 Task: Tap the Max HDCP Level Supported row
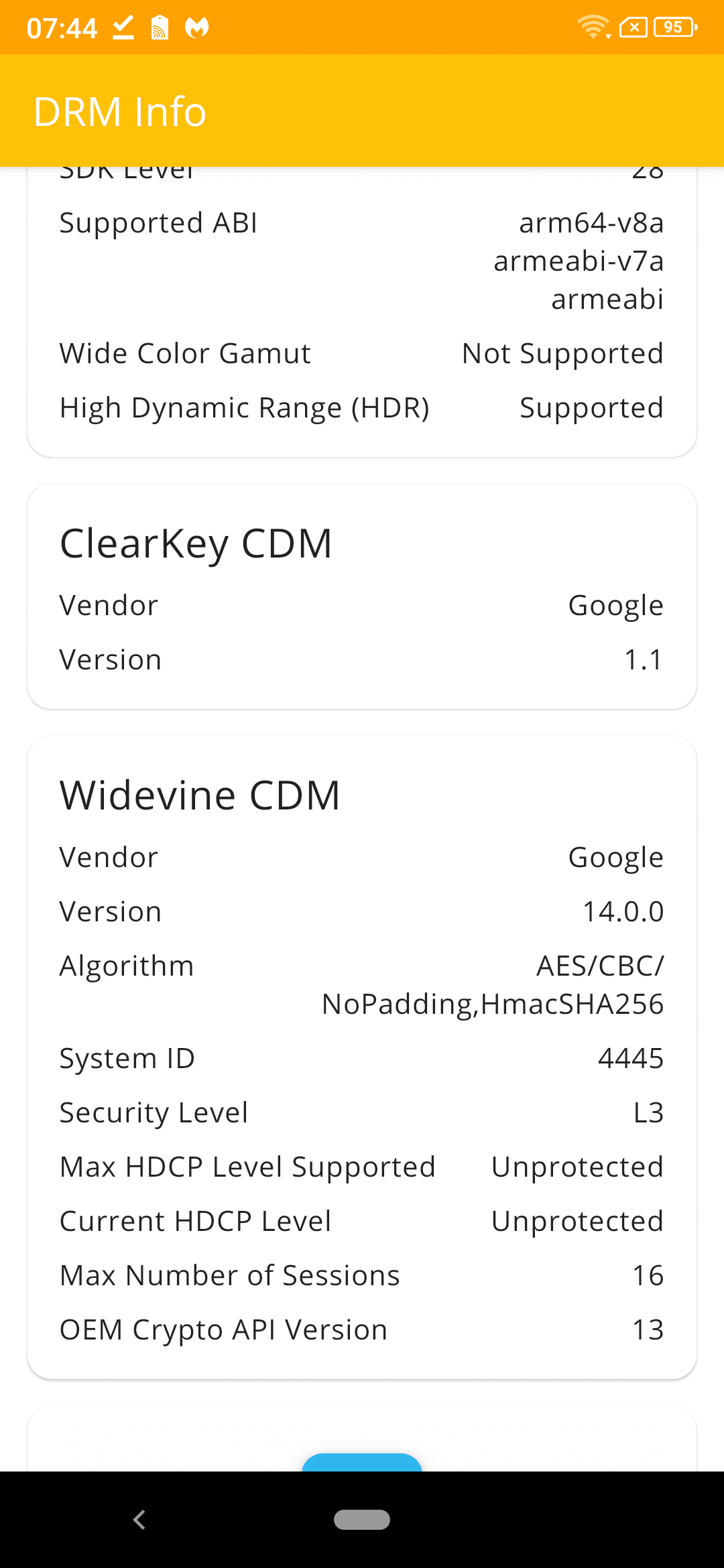click(362, 1167)
